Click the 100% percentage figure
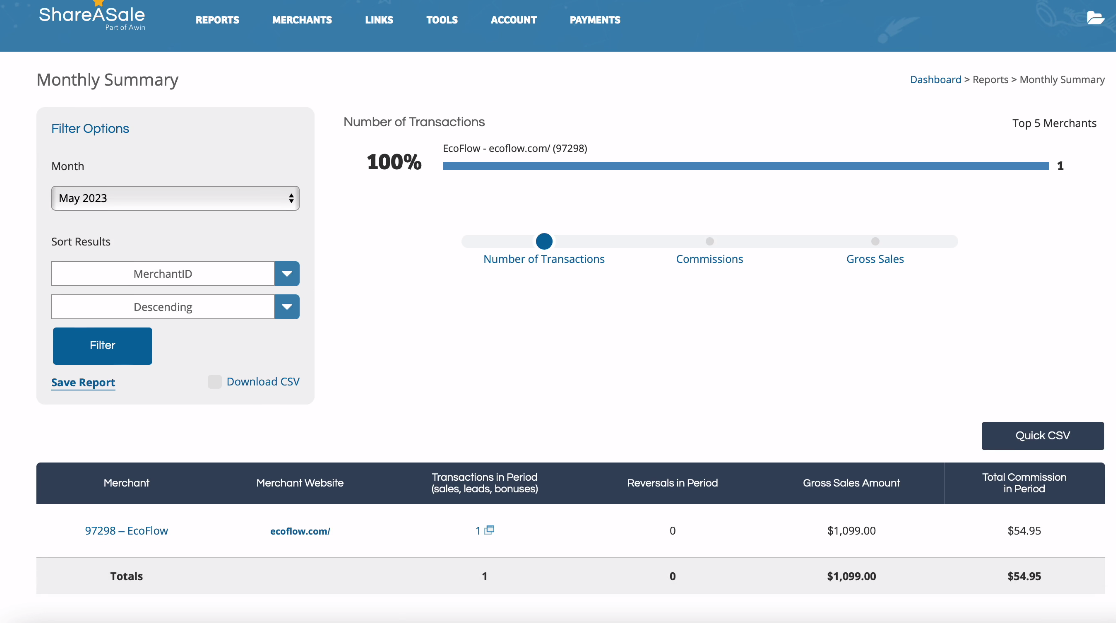The image size is (1116, 623). point(394,162)
